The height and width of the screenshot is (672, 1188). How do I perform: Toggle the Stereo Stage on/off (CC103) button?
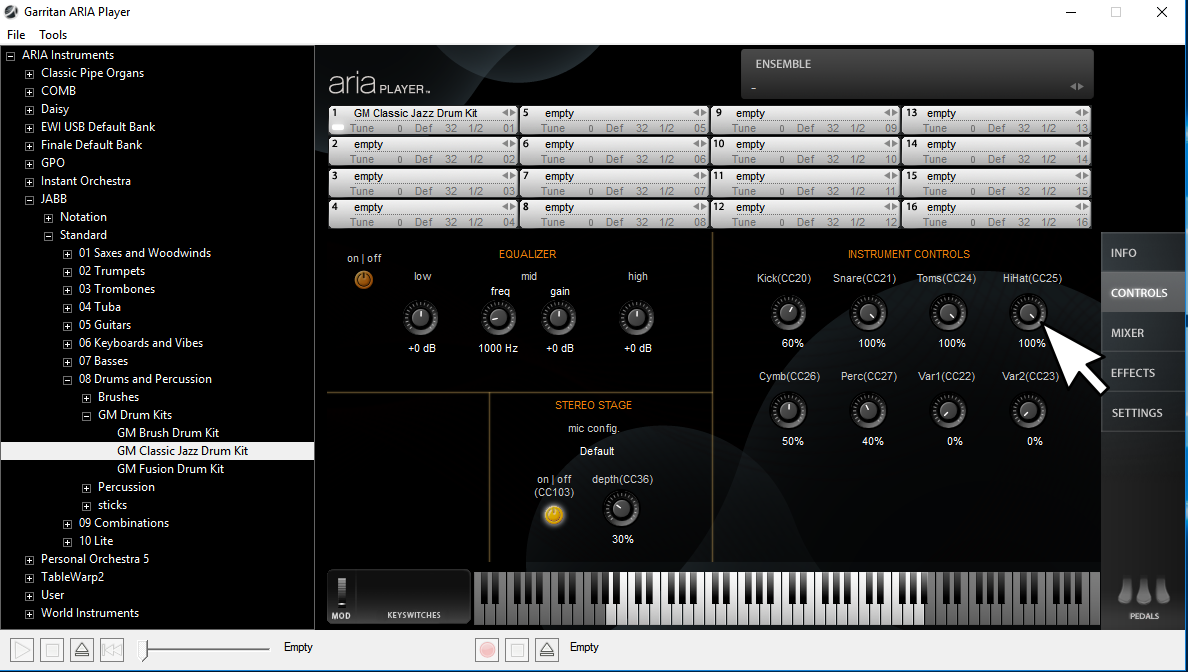tap(554, 515)
